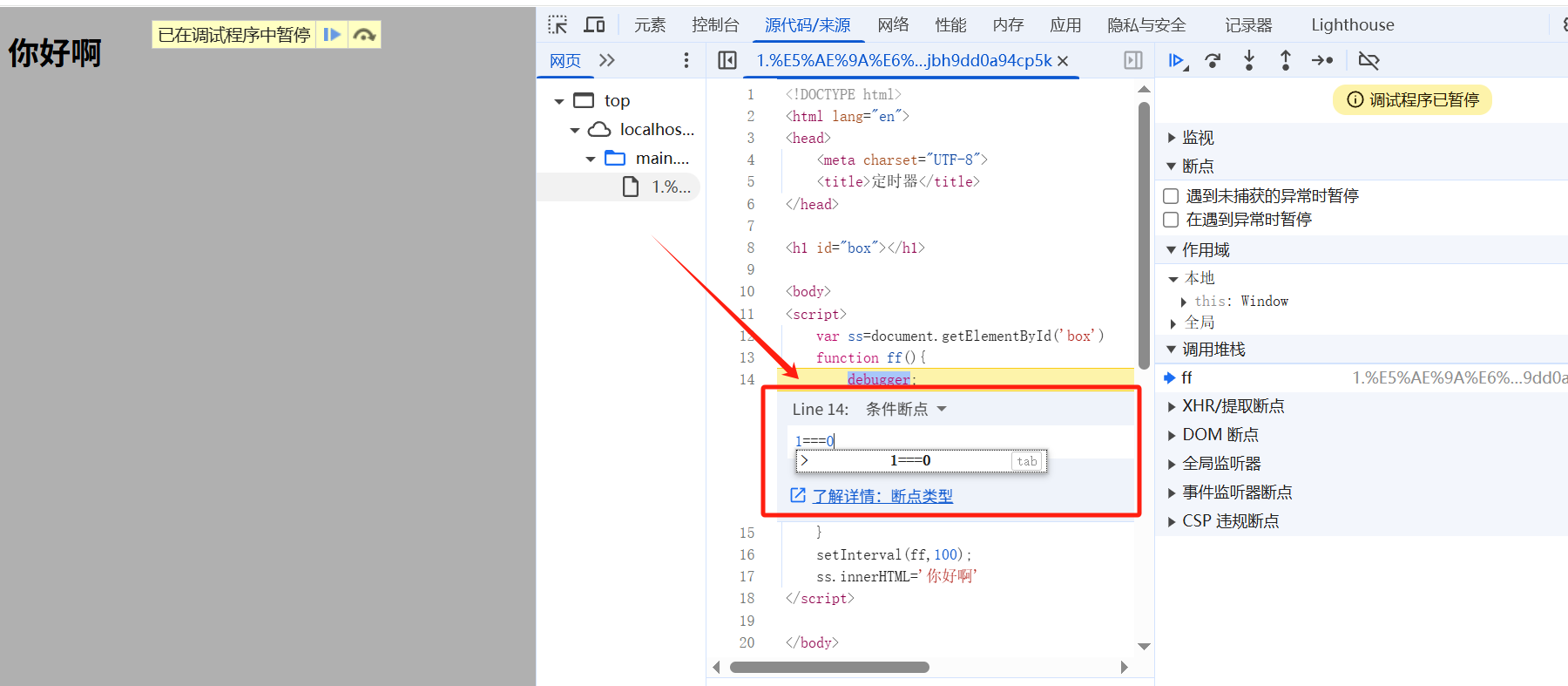The height and width of the screenshot is (686, 1568).
Task: Open the 应用 tab
Action: click(x=1065, y=24)
